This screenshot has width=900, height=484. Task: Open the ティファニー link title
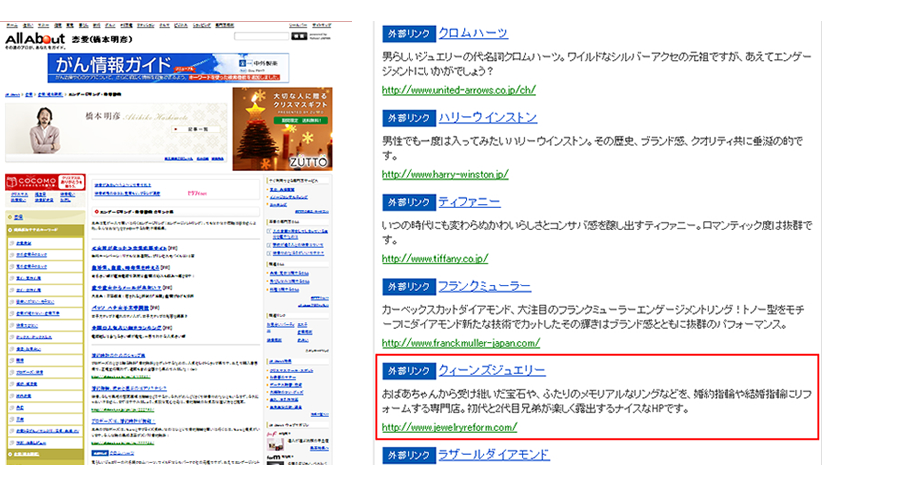(469, 202)
